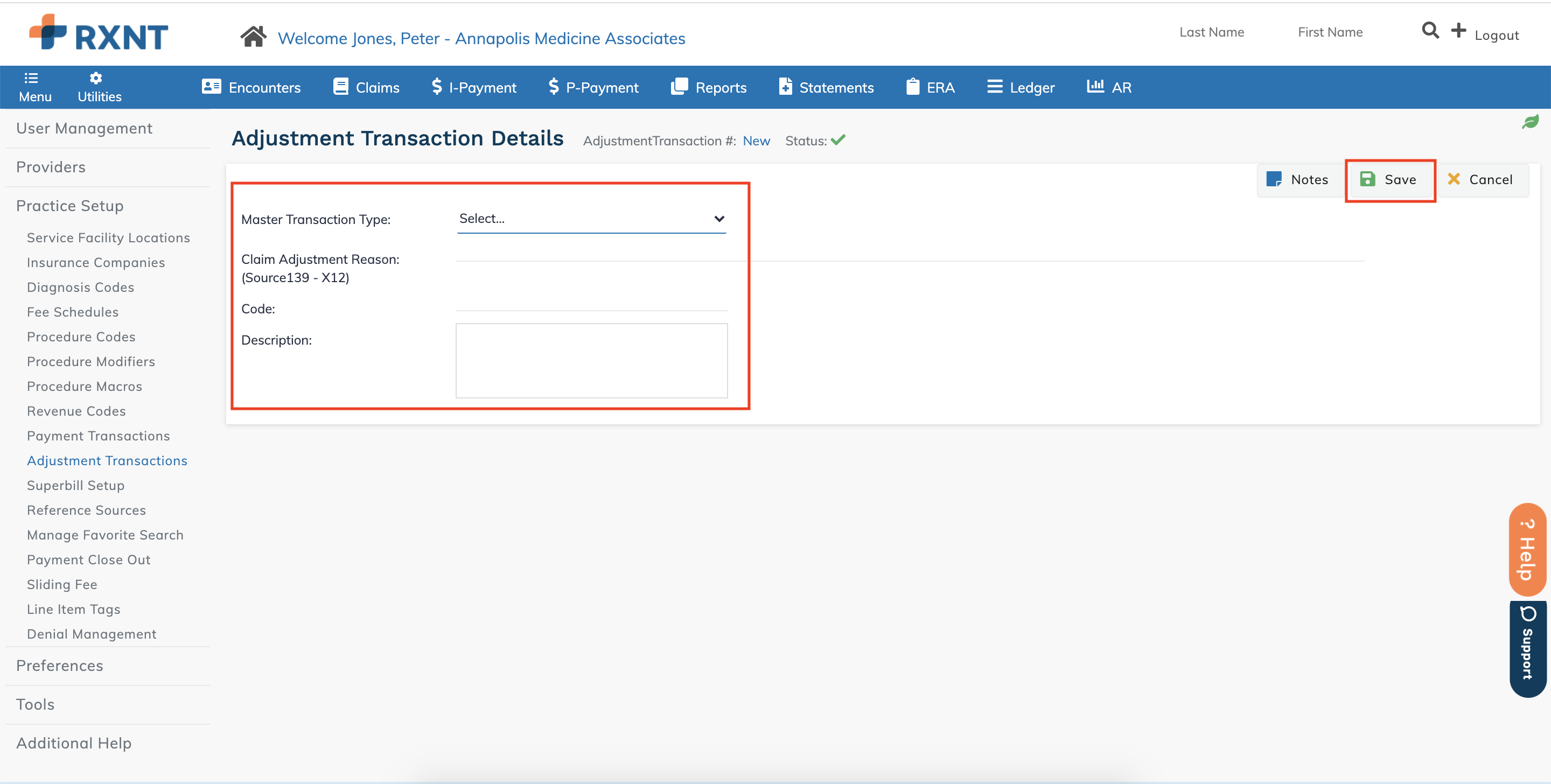Select Adjustment Transactions in sidebar
This screenshot has width=1551, height=784.
point(107,460)
